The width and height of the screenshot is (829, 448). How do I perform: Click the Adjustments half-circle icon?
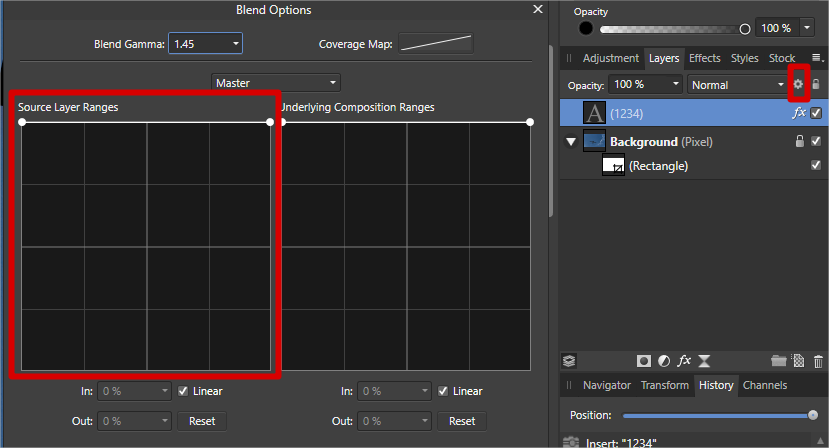pyautogui.click(x=664, y=361)
